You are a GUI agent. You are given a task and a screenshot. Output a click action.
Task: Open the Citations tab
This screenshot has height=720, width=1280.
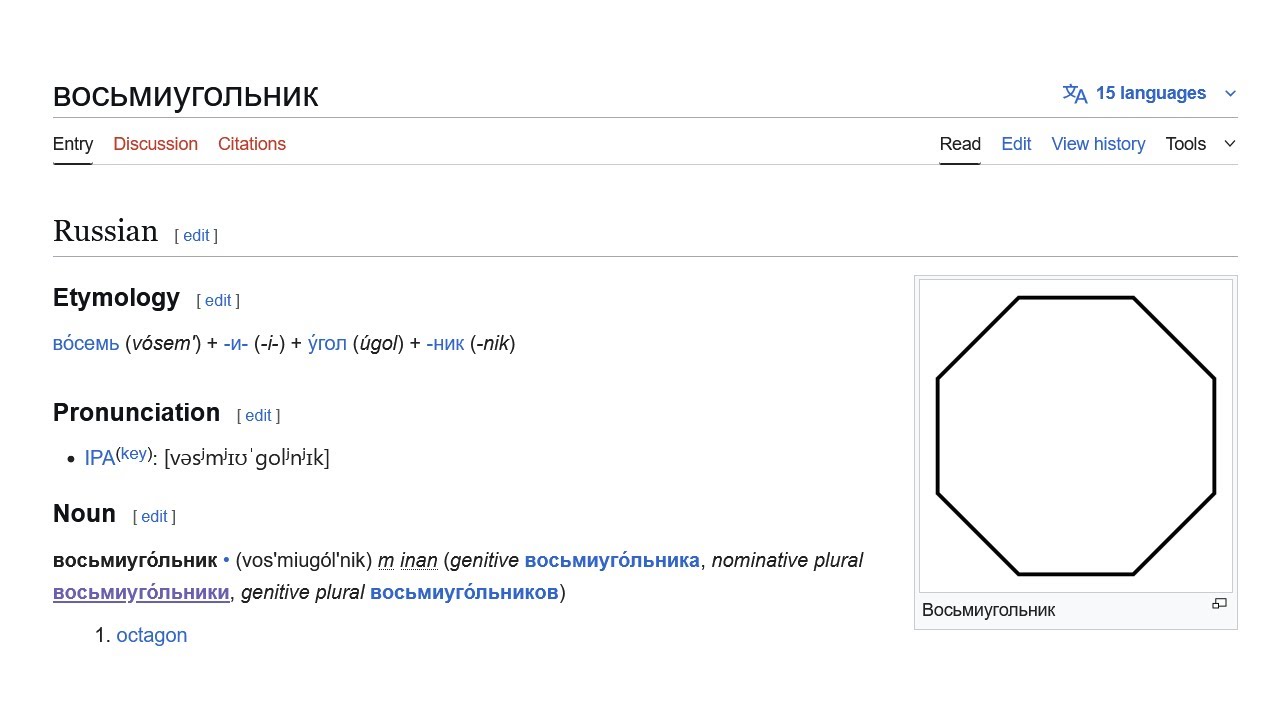252,144
